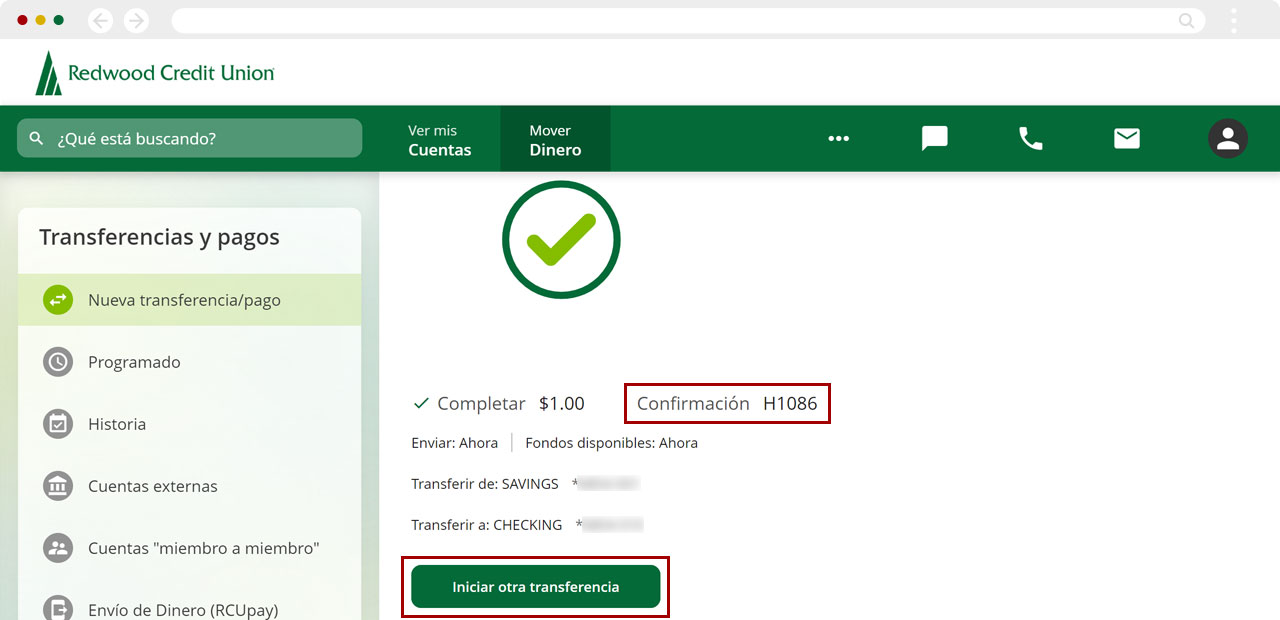Click the three-dot more options icon
Viewport: 1280px width, 620px height.
[x=838, y=138]
